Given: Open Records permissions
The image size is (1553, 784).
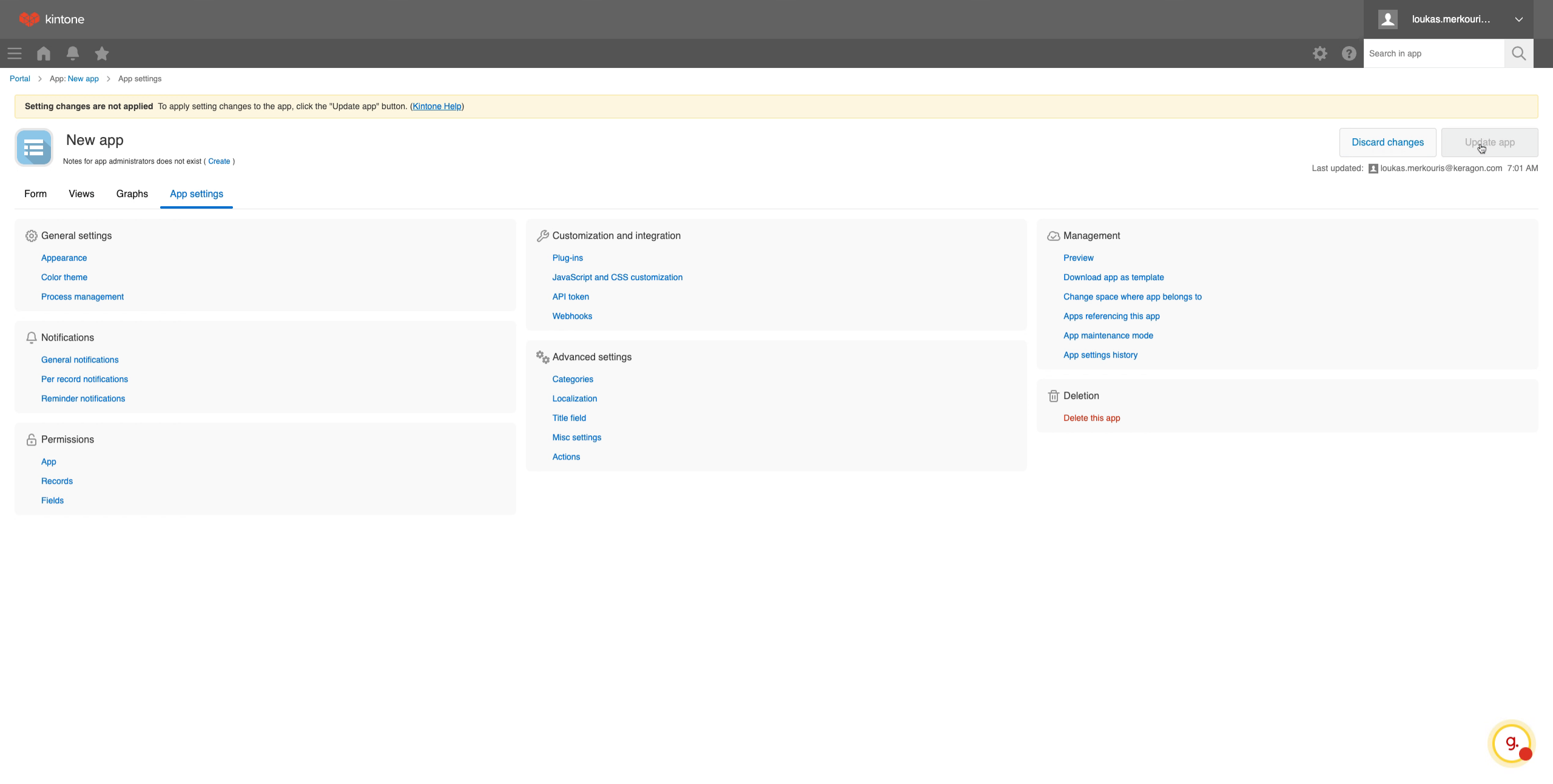Looking at the screenshot, I should [x=57, y=481].
